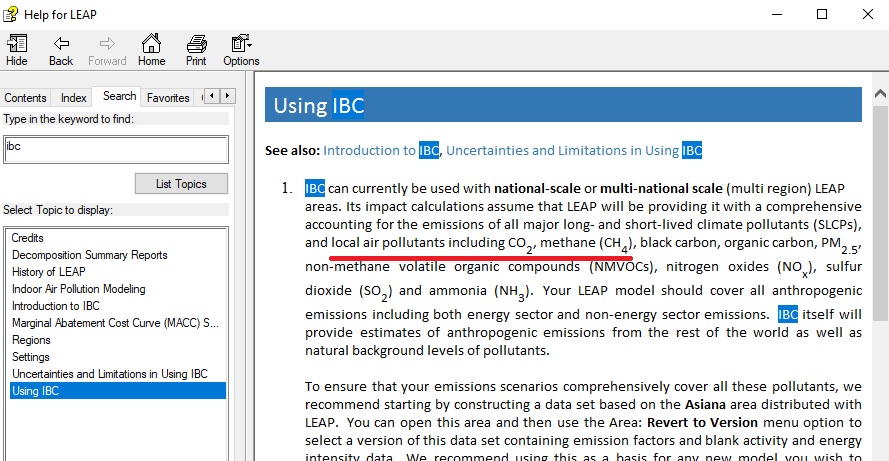
Task: Select the highlighted Using IBC topic
Action: [118, 391]
